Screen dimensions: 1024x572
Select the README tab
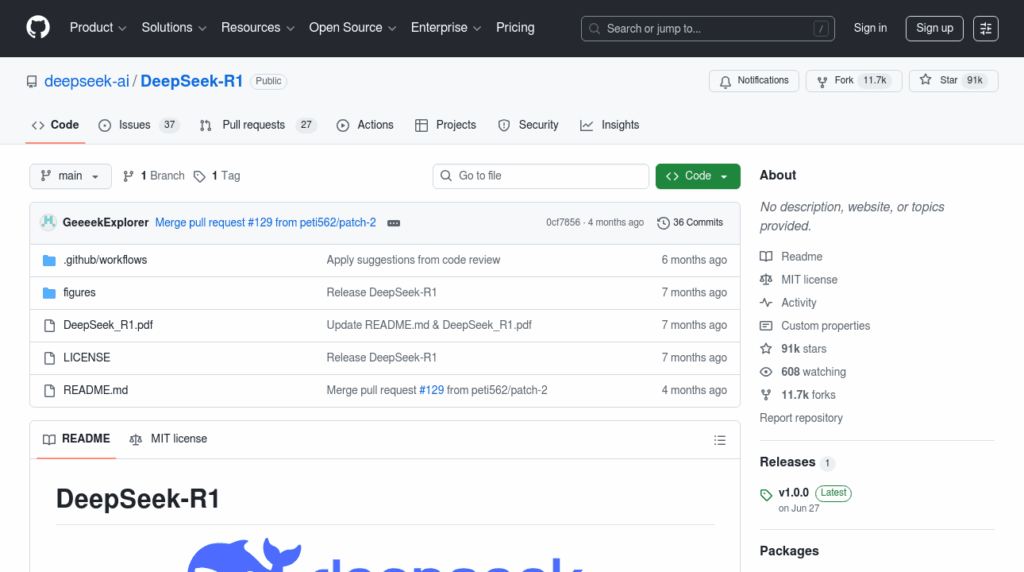[76, 439]
